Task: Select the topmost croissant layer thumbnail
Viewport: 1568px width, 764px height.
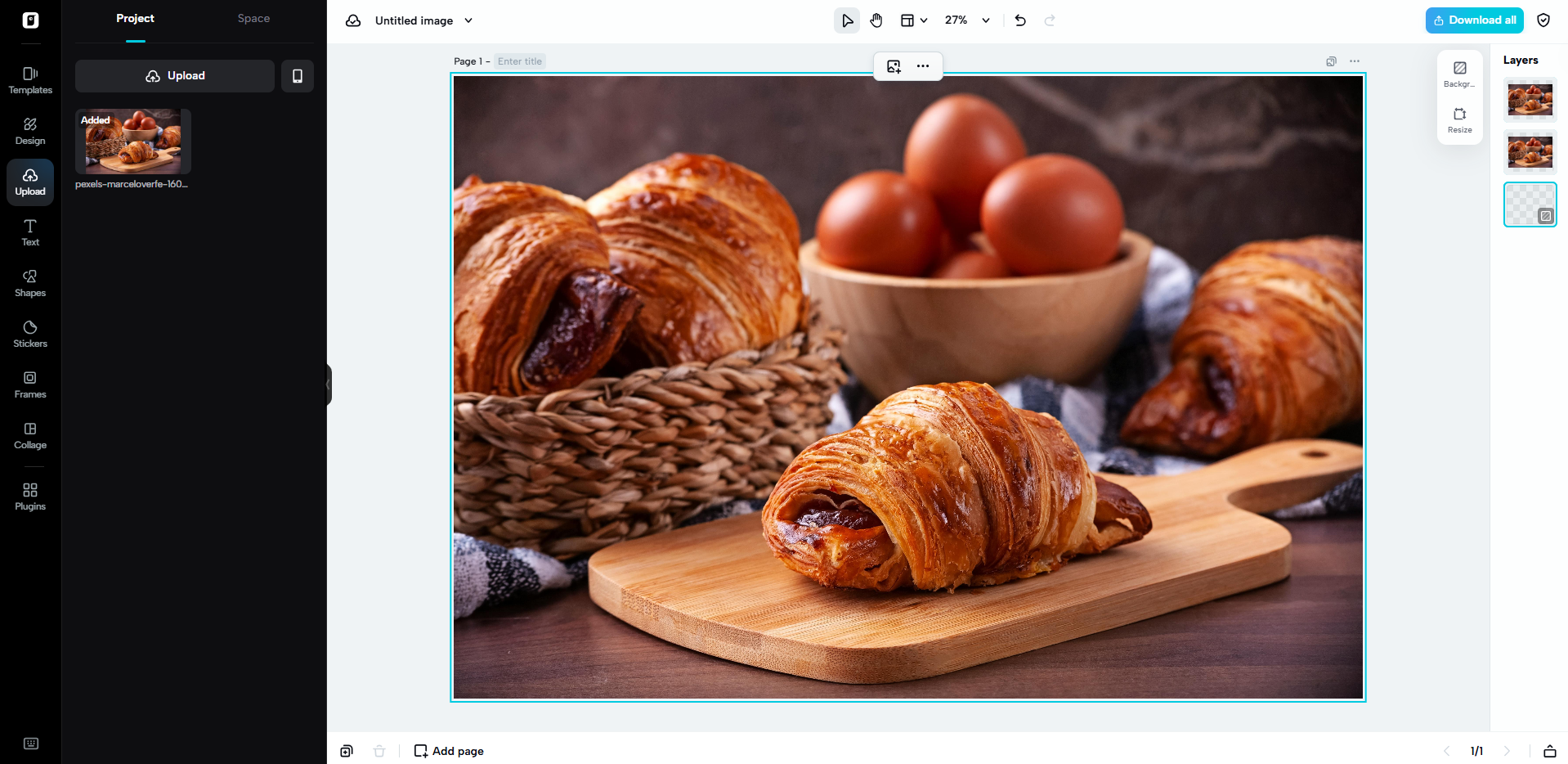Action: click(1530, 100)
